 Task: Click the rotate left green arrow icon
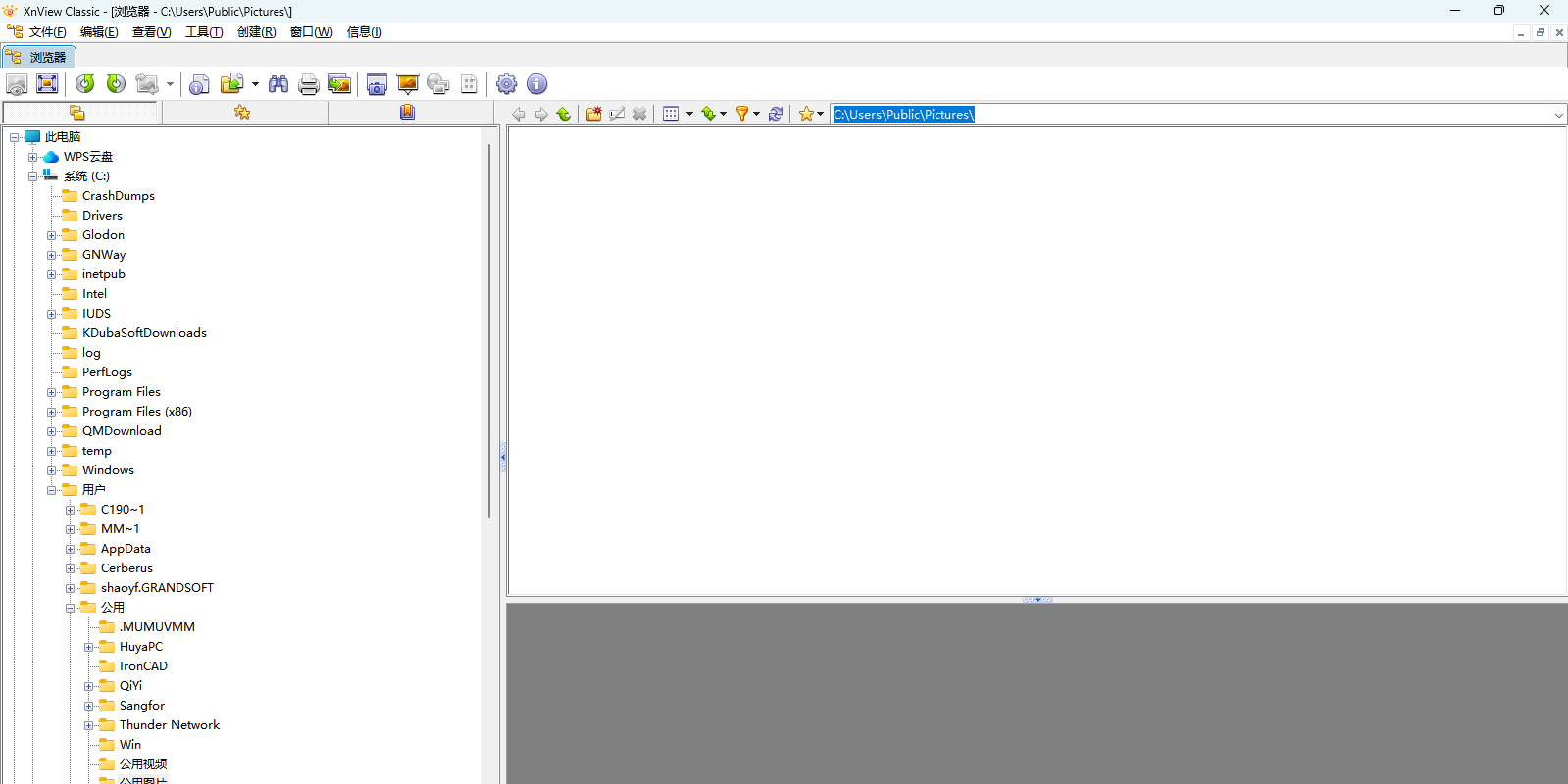pyautogui.click(x=85, y=84)
